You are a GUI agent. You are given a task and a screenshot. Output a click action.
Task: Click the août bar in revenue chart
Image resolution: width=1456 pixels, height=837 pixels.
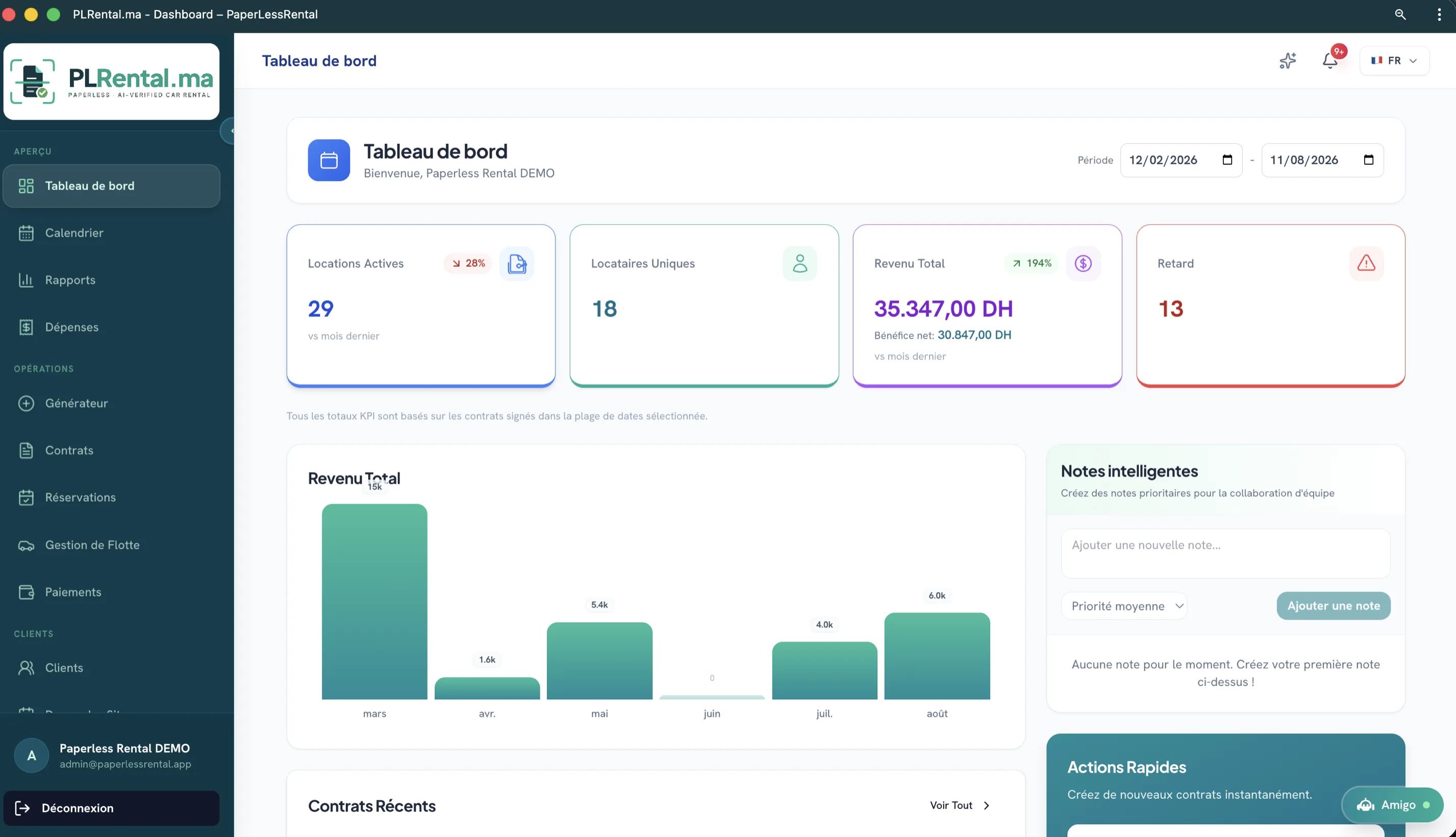tap(937, 656)
